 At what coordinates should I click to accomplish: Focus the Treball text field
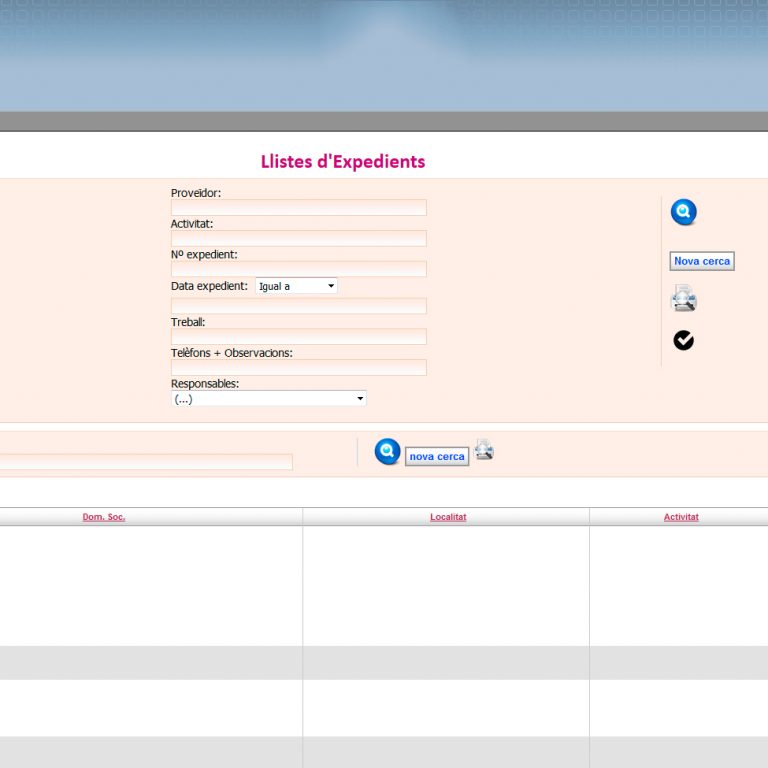tap(298, 337)
